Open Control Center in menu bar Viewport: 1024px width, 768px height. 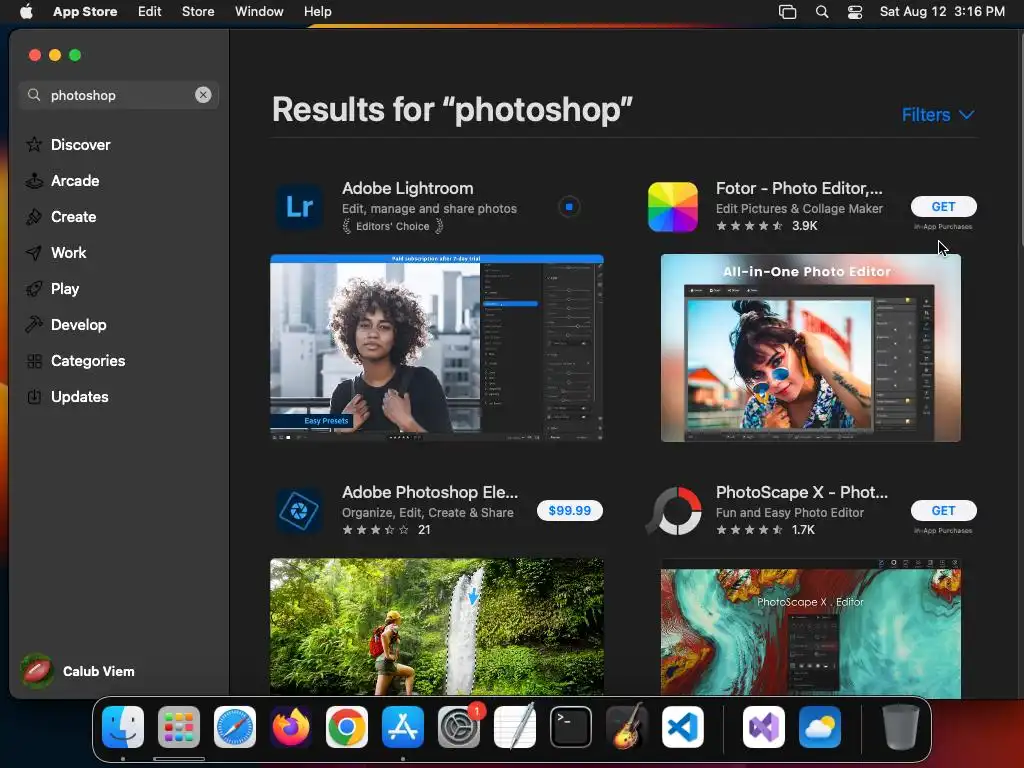pyautogui.click(x=854, y=12)
